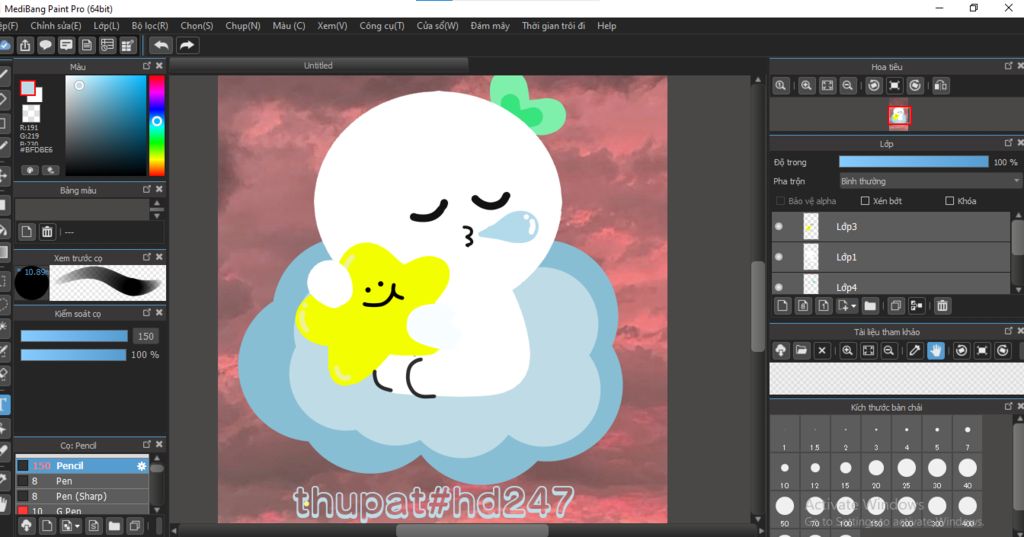Image resolution: width=1024 pixels, height=537 pixels.
Task: Click the export/share icon in the top toolbar
Action: [x=25, y=45]
